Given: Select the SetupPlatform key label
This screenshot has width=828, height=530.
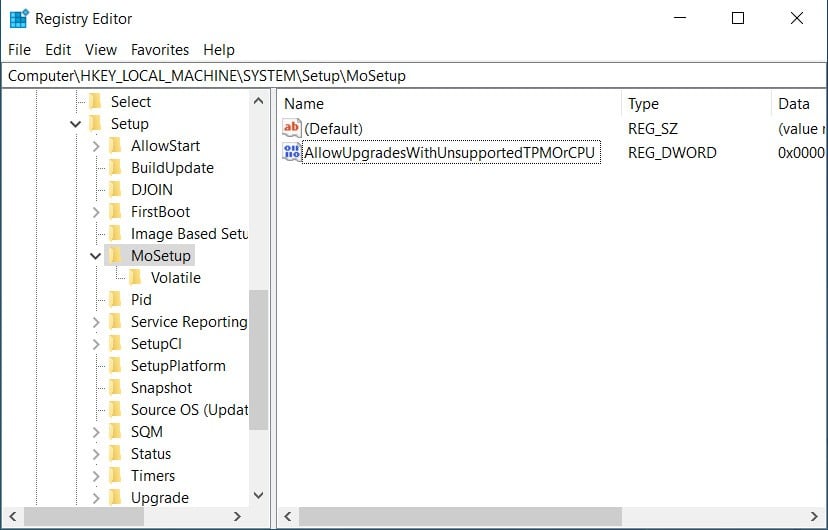Looking at the screenshot, I should pyautogui.click(x=178, y=366).
